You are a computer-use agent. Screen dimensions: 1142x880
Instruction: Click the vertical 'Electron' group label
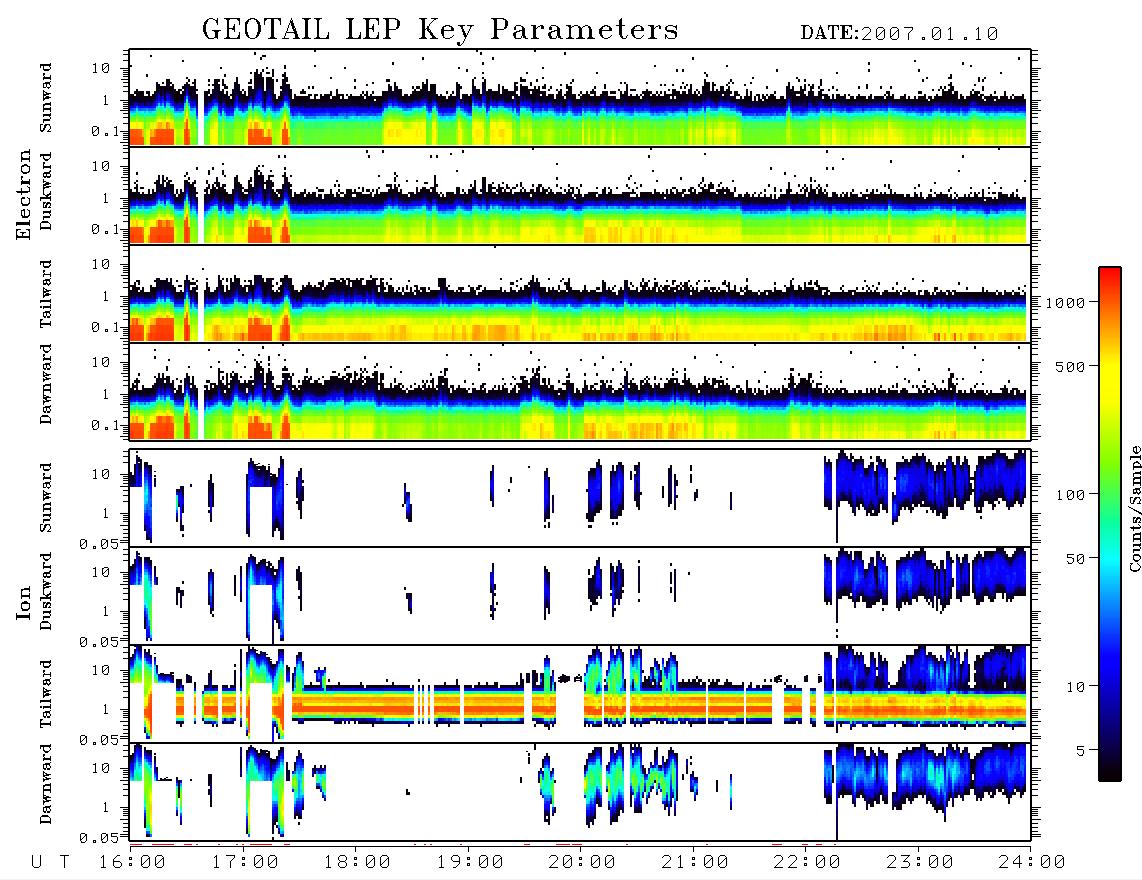[x=24, y=194]
